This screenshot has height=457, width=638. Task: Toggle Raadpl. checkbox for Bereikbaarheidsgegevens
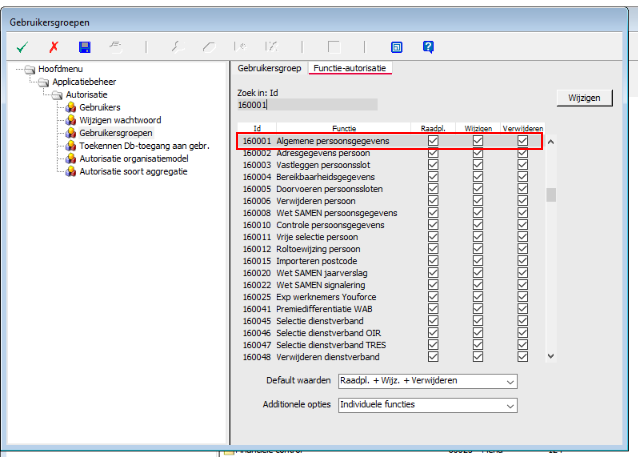433,177
